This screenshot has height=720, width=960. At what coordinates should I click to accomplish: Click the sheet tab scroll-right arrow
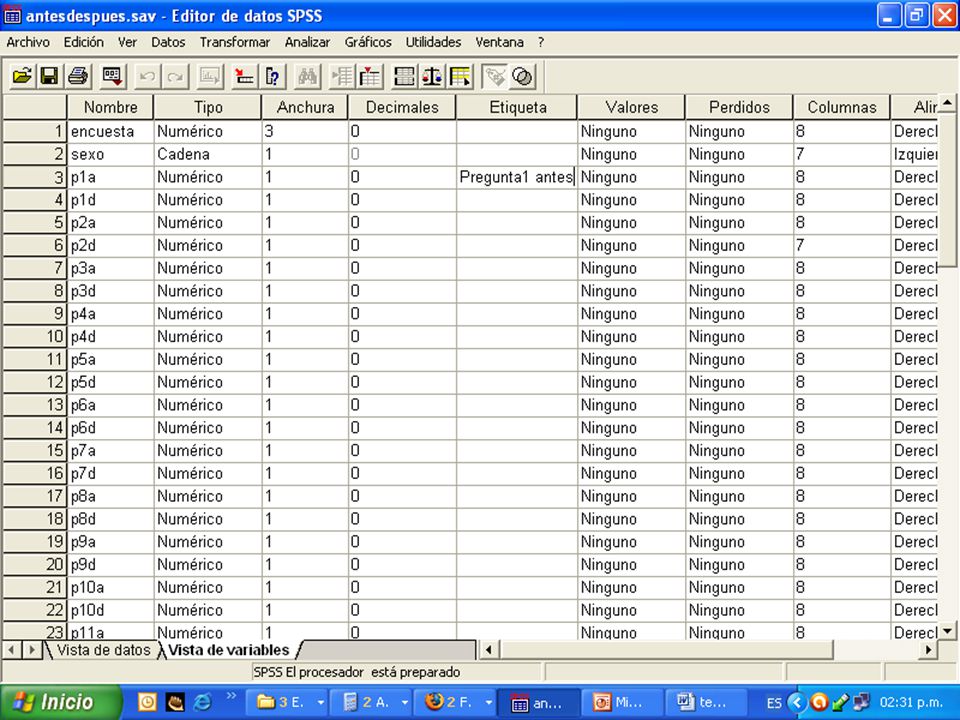point(31,650)
